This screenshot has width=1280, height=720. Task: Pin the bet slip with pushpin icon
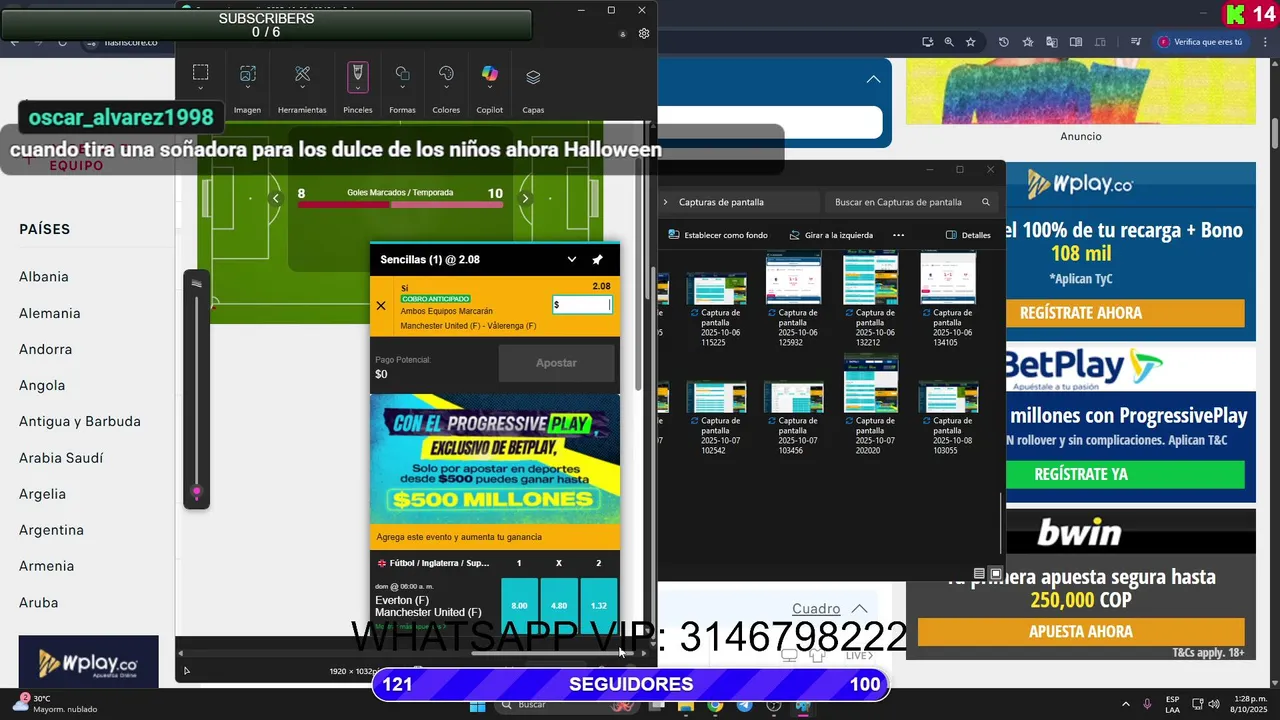click(597, 259)
